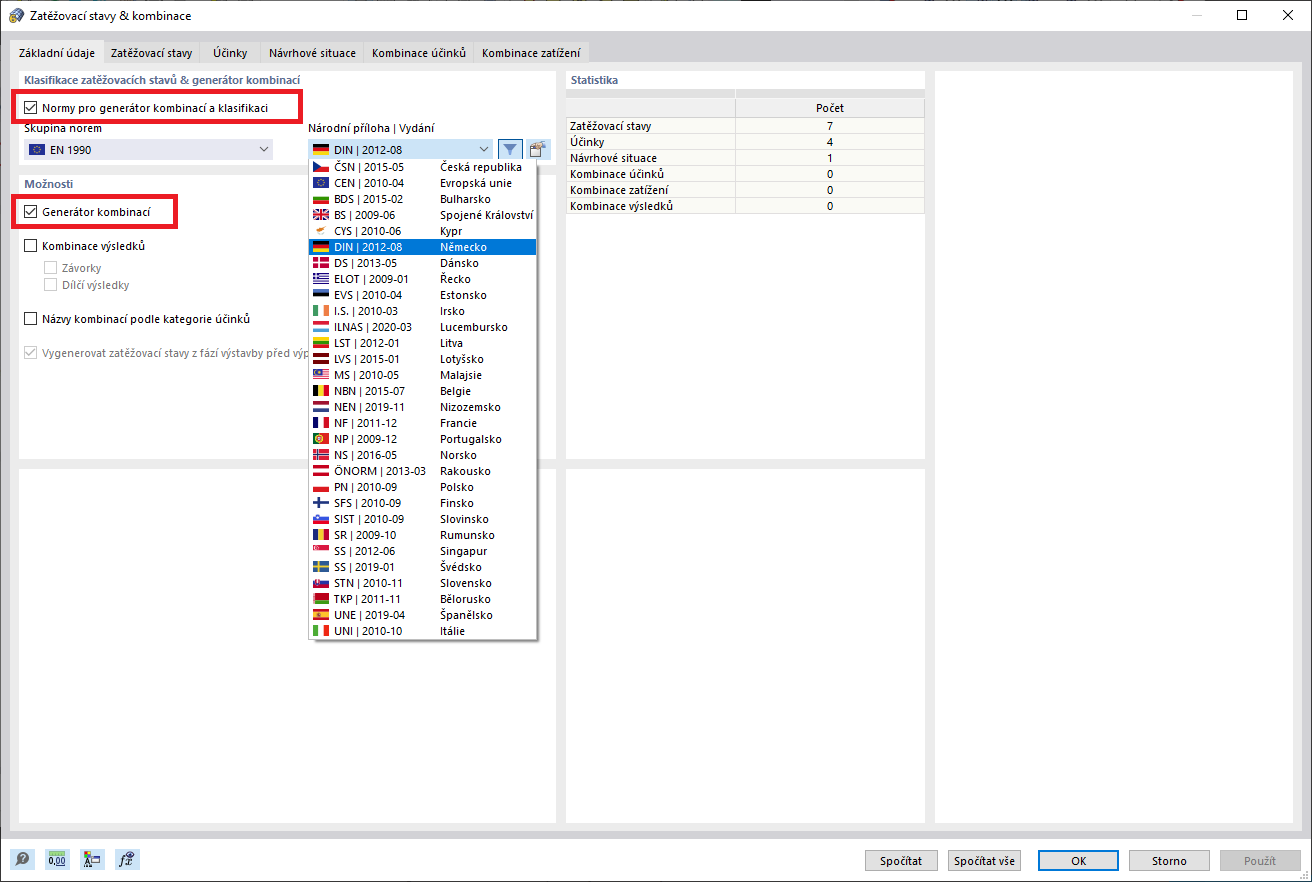Click the app icon in the title bar
The width and height of the screenshot is (1312, 882).
[16, 16]
